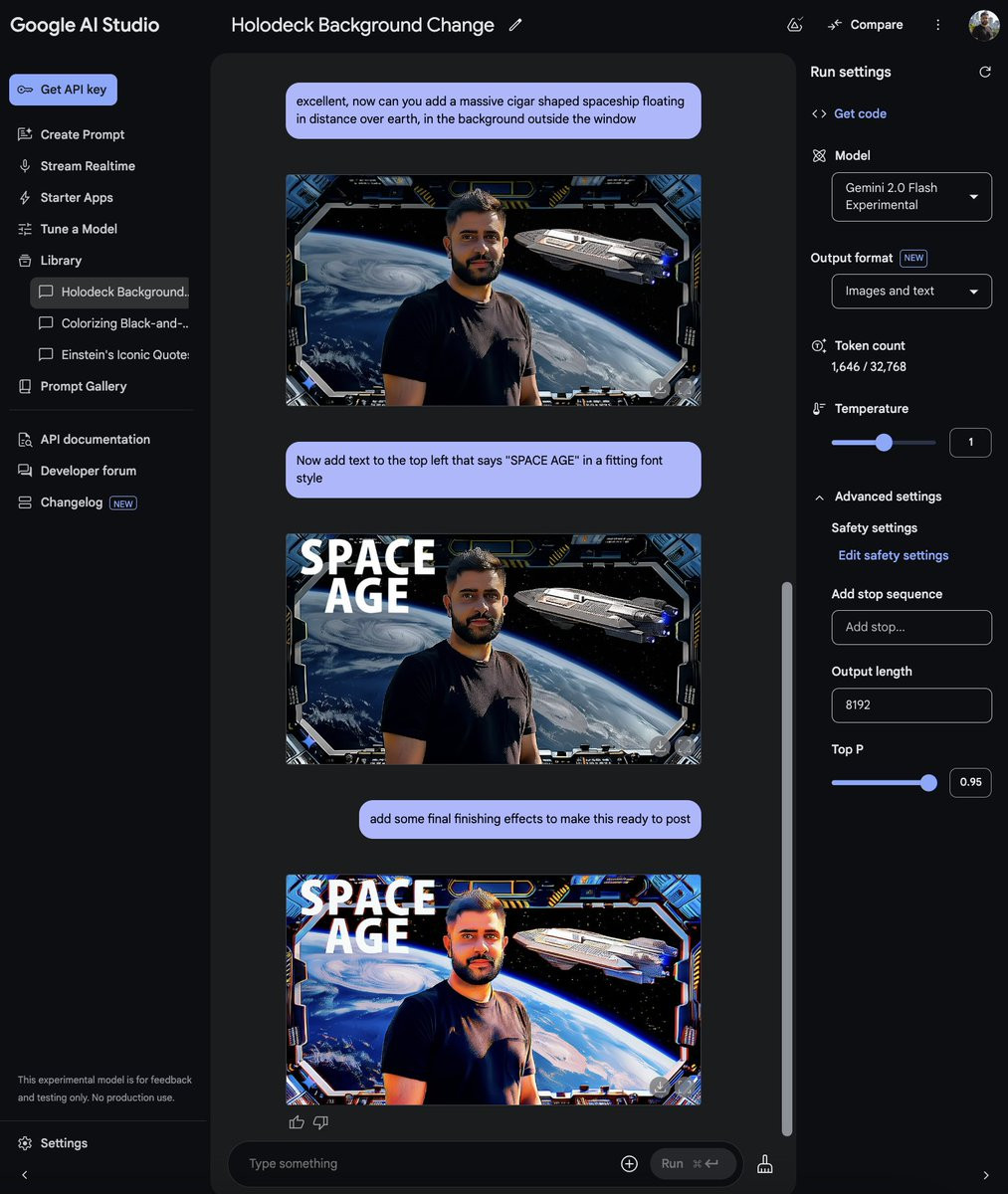Collapse run settings panel chevron
This screenshot has width=1008, height=1194.
(x=985, y=1175)
